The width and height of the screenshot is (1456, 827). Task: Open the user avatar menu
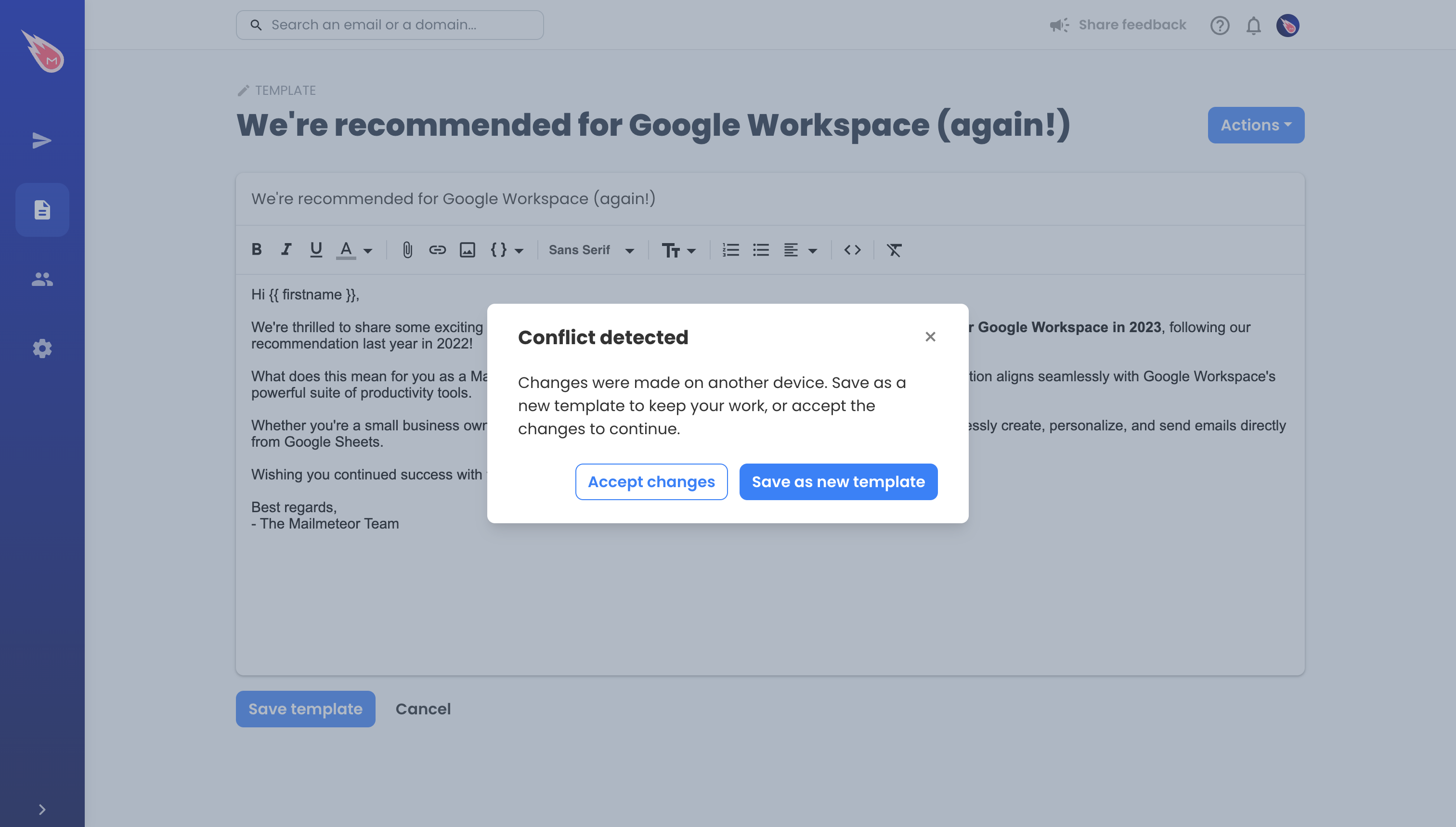1288,26
